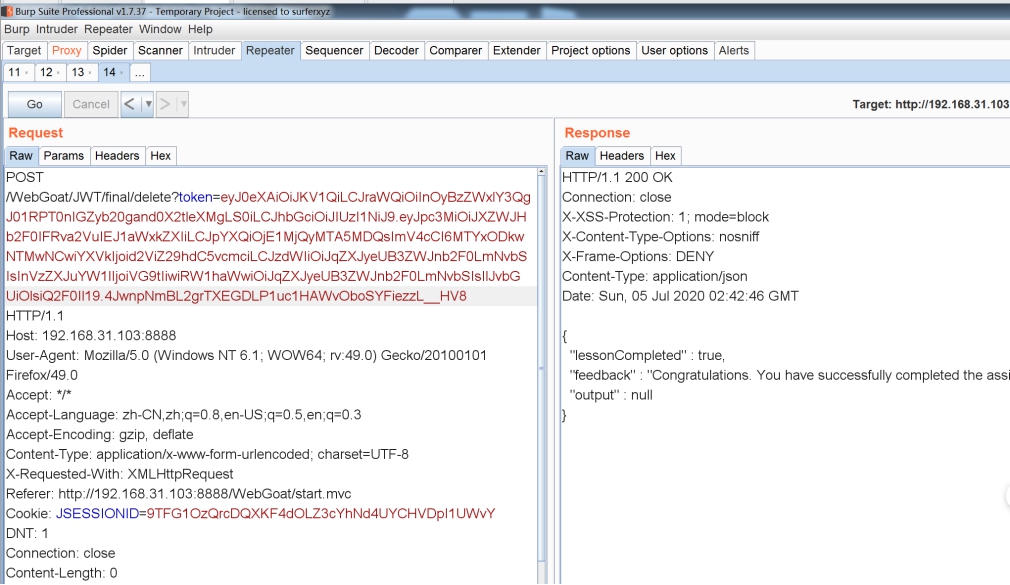Screen dimensions: 1010x585
Task: Click the Target host label
Action: tap(931, 104)
